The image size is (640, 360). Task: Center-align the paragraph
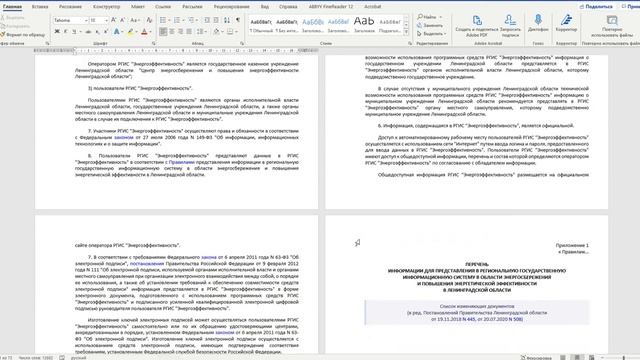(172, 31)
